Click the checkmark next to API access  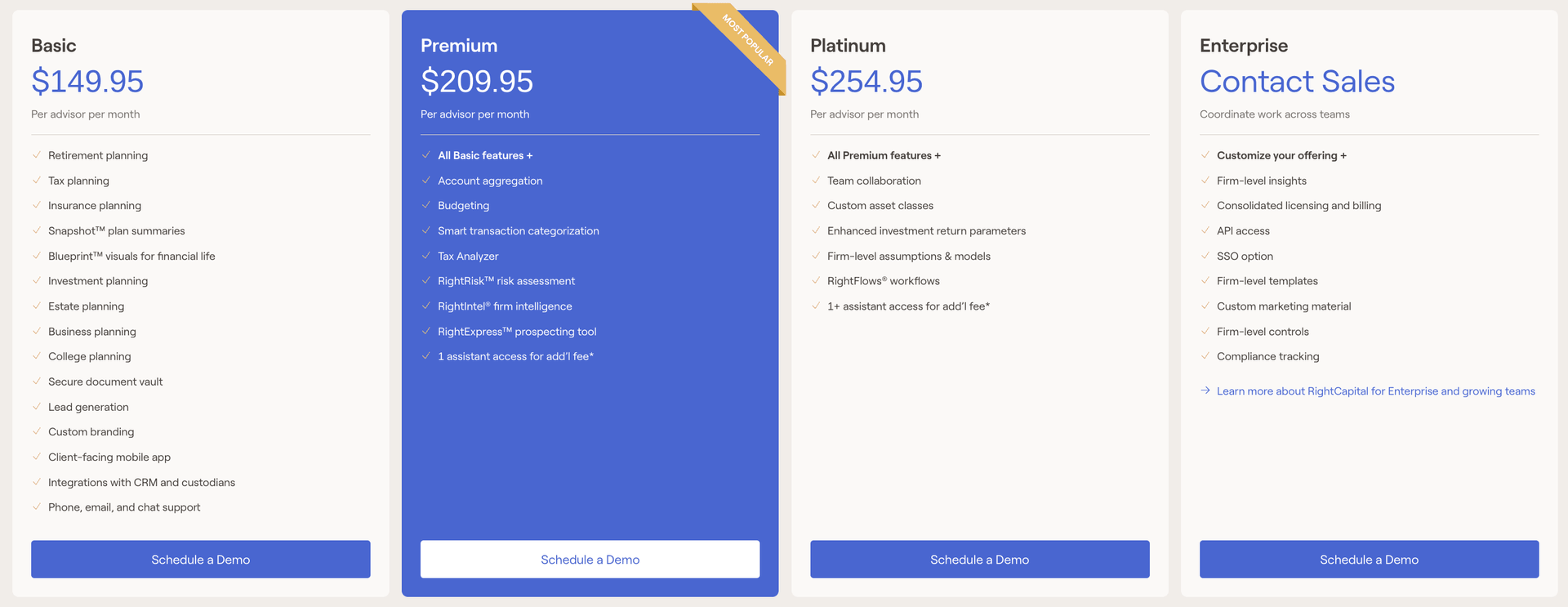click(x=1205, y=231)
